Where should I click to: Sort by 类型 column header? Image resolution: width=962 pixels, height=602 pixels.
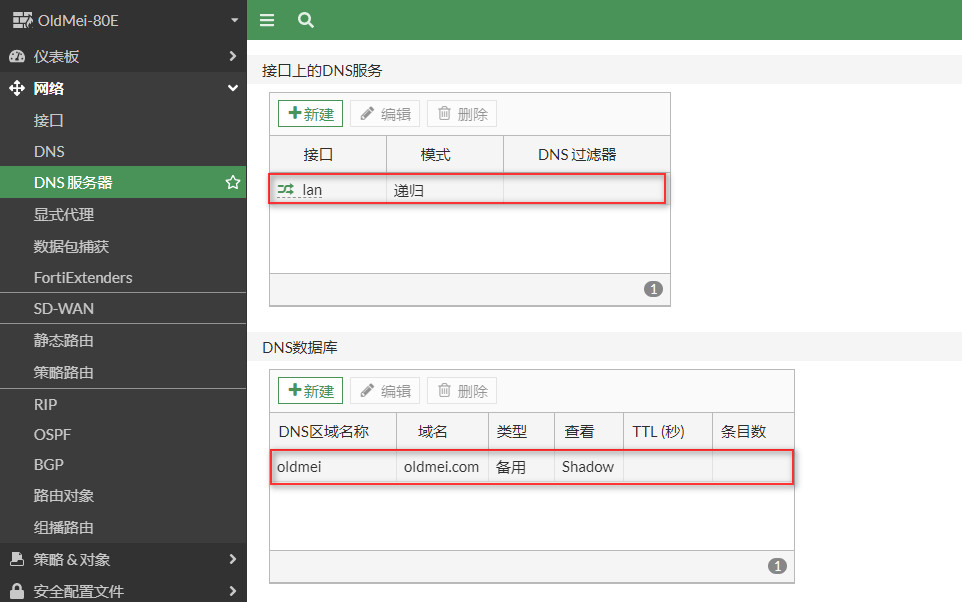click(521, 431)
